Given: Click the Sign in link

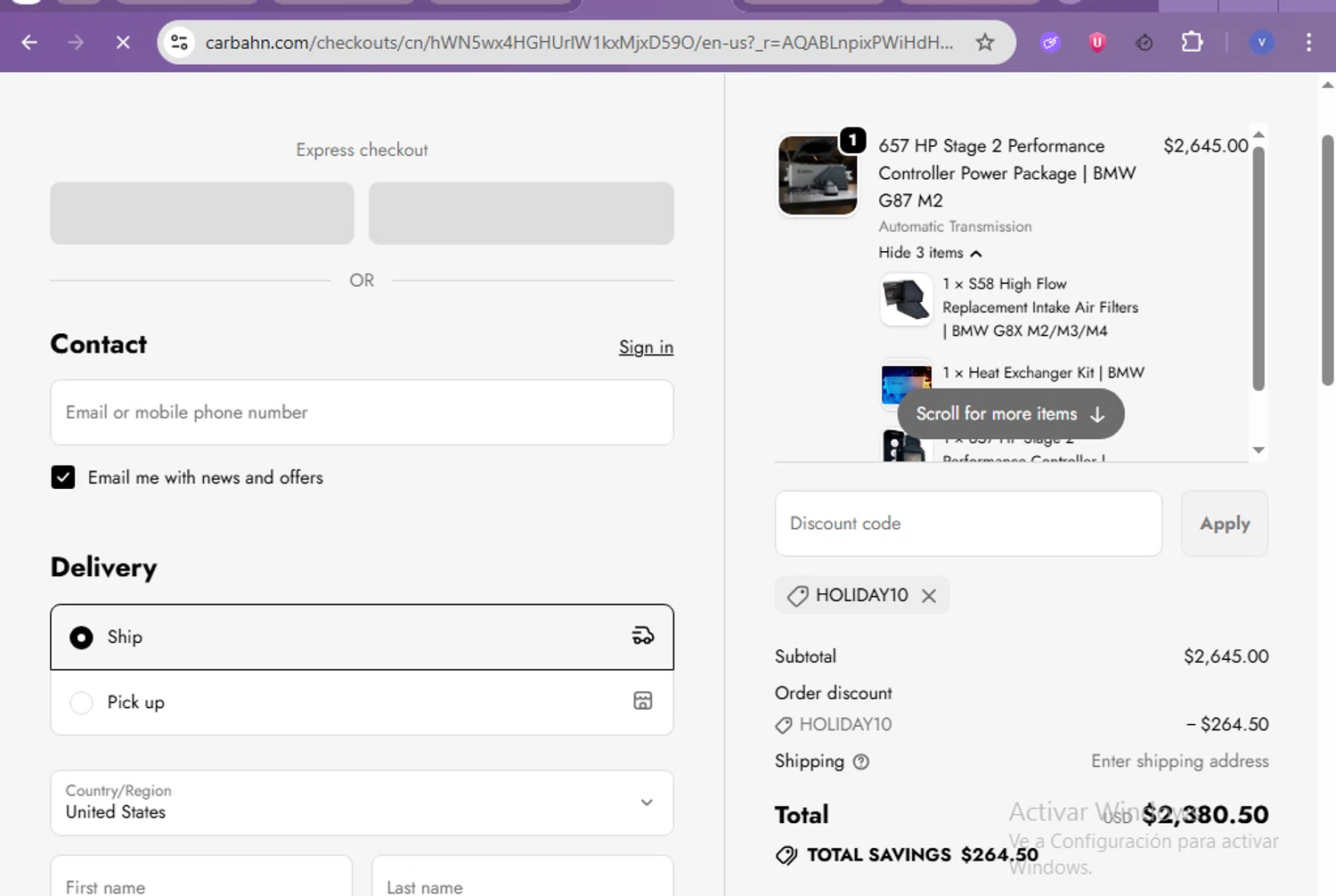Looking at the screenshot, I should 646,347.
